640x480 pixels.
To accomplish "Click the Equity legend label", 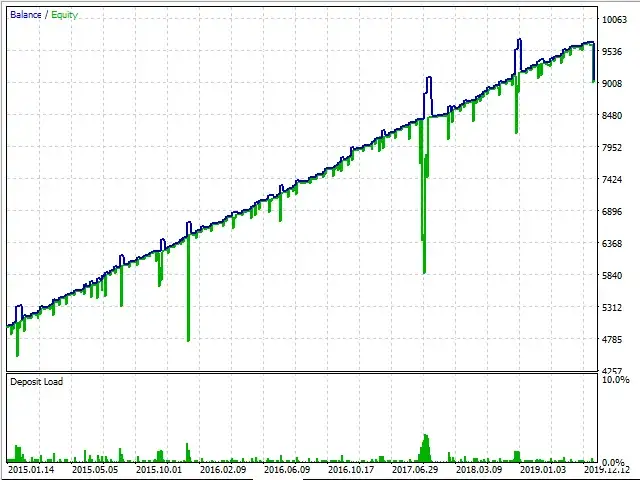I will [x=64, y=15].
